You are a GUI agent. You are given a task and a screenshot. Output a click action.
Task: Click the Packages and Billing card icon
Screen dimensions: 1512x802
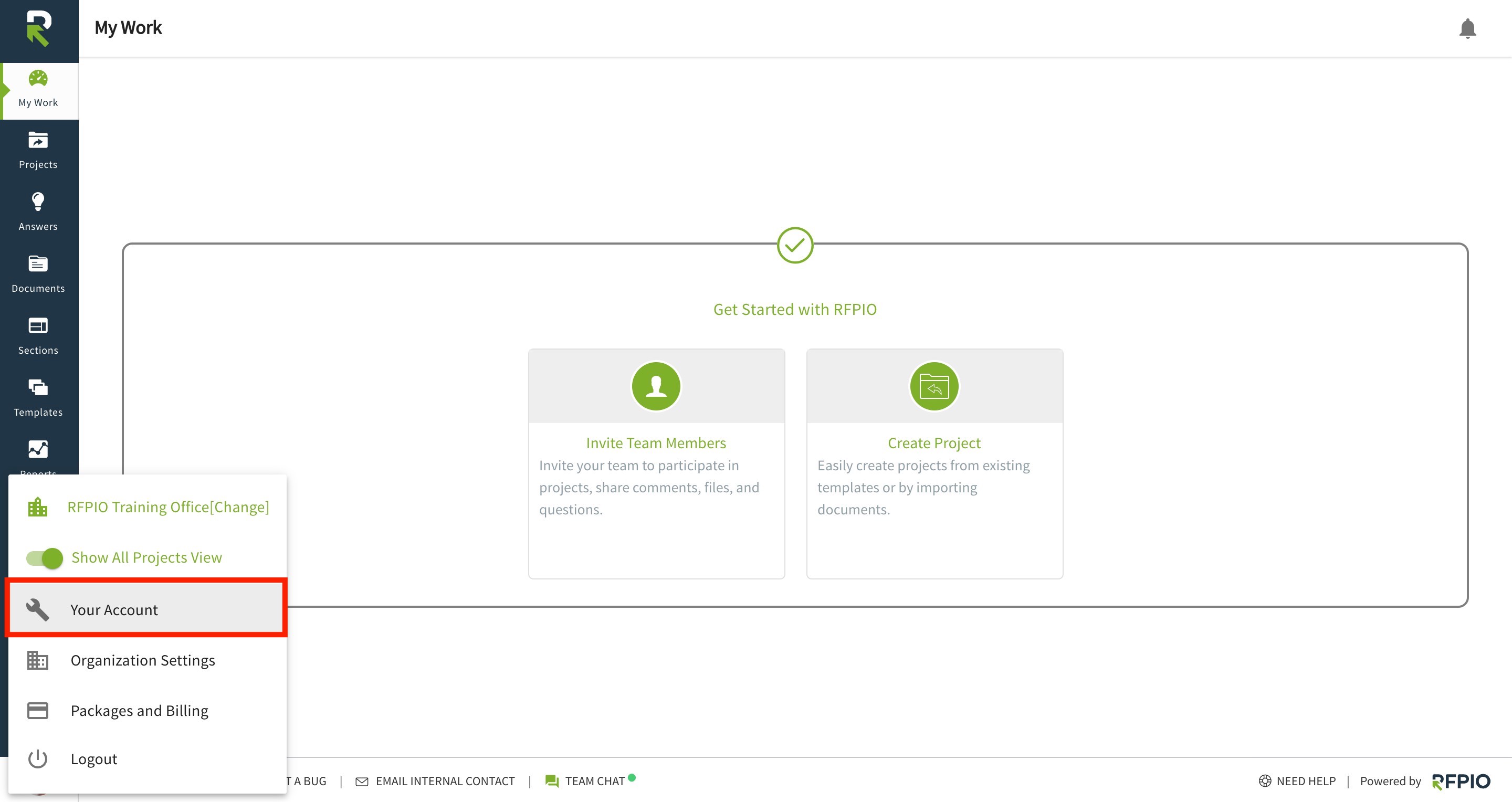click(x=38, y=711)
